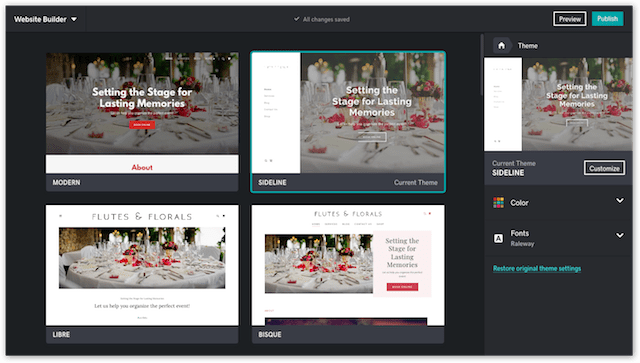Expand the Fonts section chevron
Image resolution: width=640 pixels, height=363 pixels.
(620, 235)
